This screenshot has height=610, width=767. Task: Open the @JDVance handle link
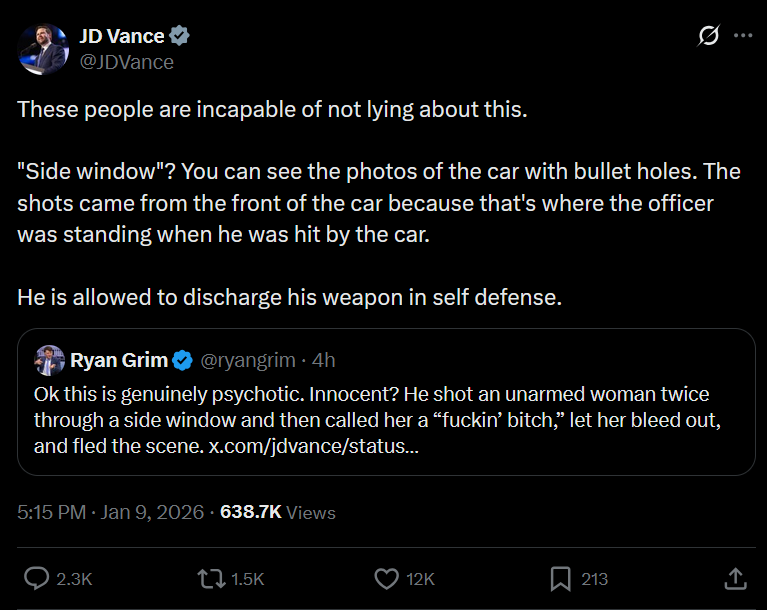tap(126, 62)
